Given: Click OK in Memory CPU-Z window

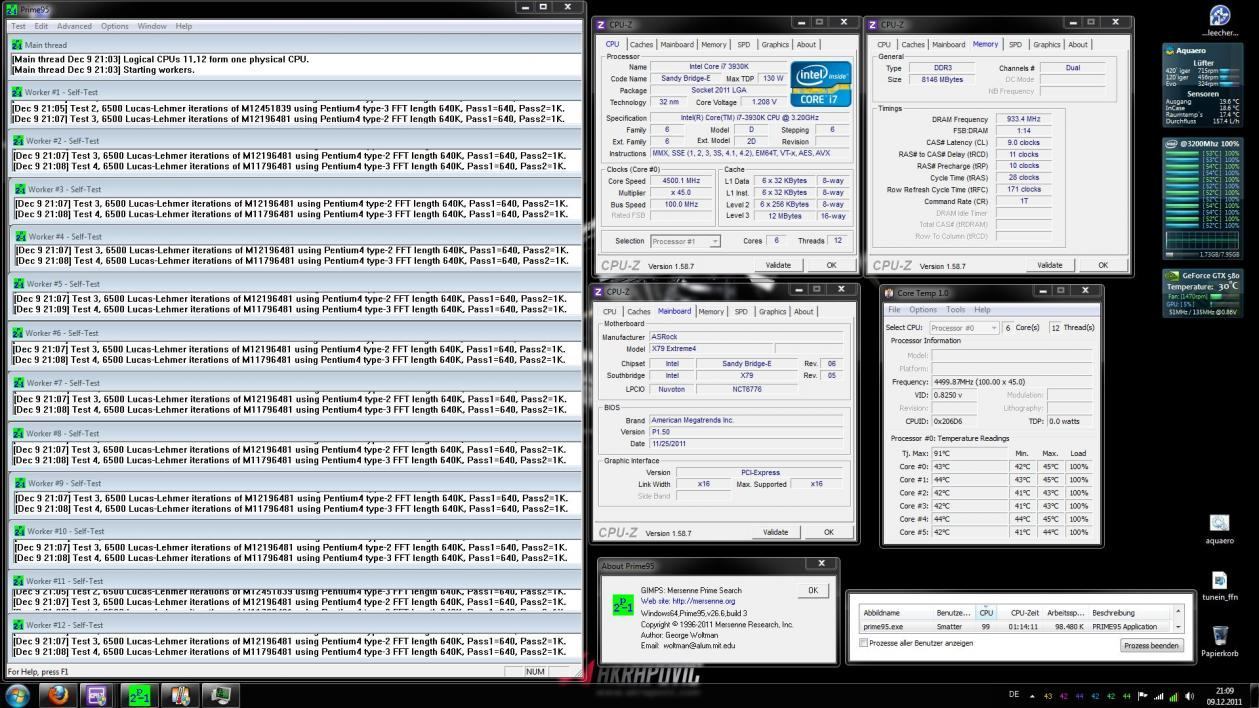Looking at the screenshot, I should [x=1103, y=265].
